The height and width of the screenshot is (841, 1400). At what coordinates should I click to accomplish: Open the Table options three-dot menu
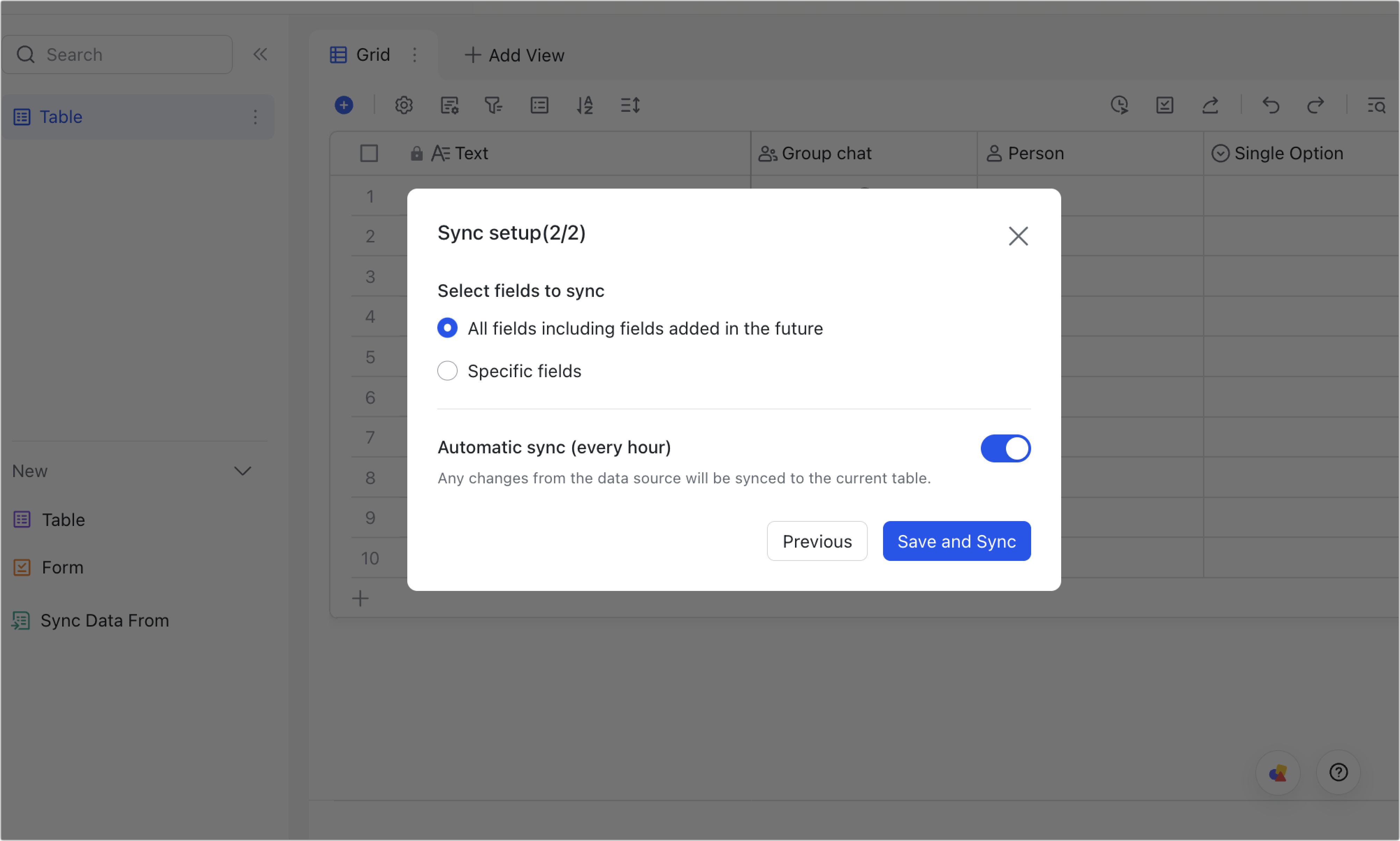tap(255, 117)
